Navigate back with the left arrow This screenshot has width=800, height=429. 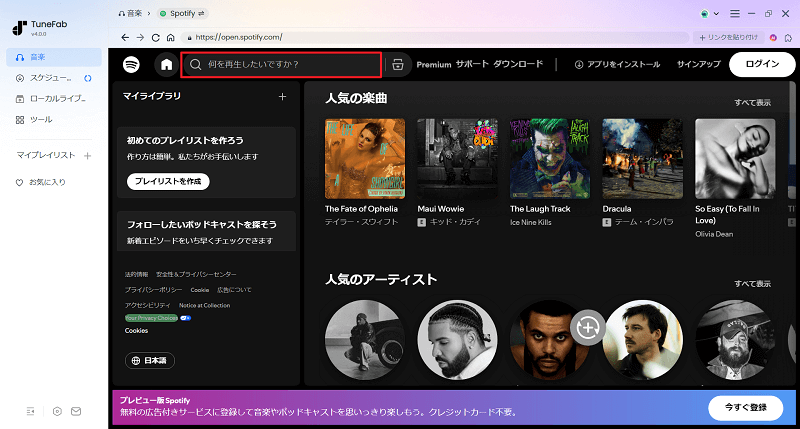coord(125,37)
